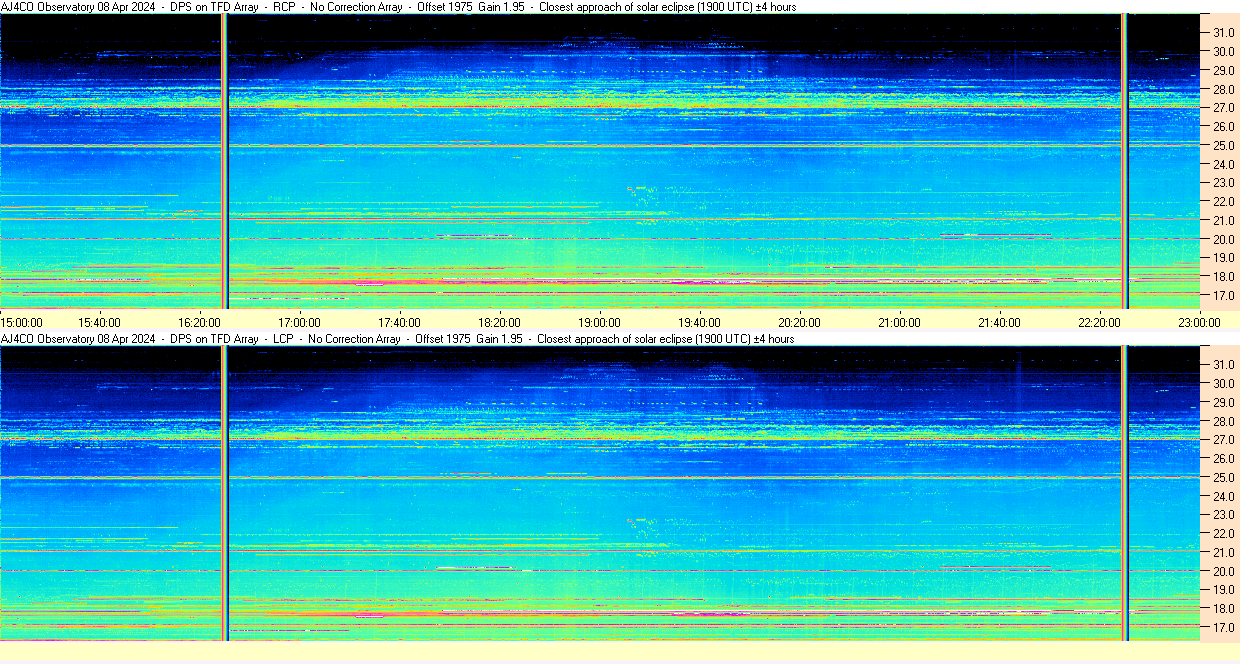Image resolution: width=1240 pixels, height=664 pixels.
Task: Select the 17.0 frequency label in RCP panel
Action: [x=1224, y=296]
